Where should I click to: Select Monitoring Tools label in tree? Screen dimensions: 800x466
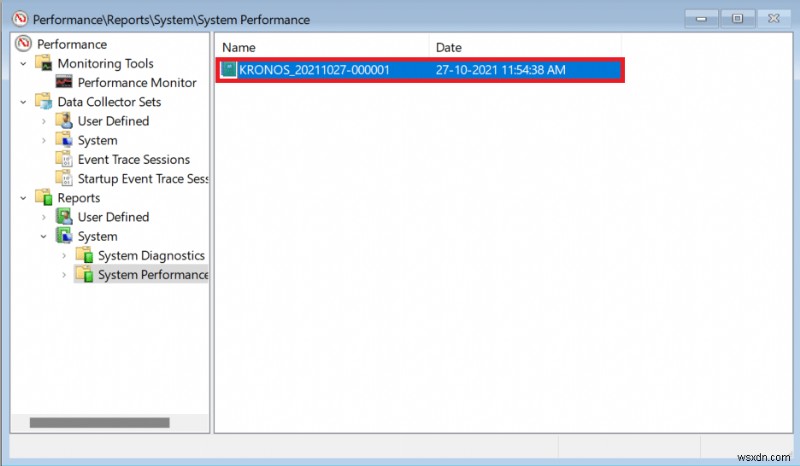click(105, 63)
